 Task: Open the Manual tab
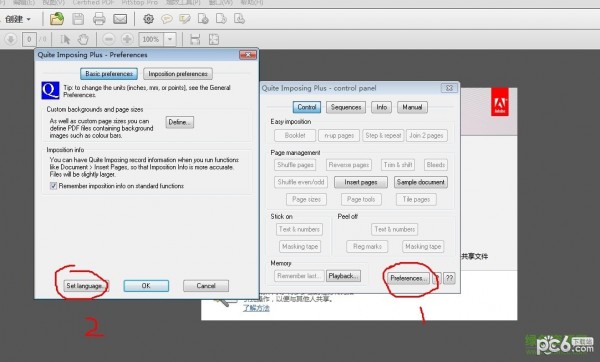tap(412, 107)
